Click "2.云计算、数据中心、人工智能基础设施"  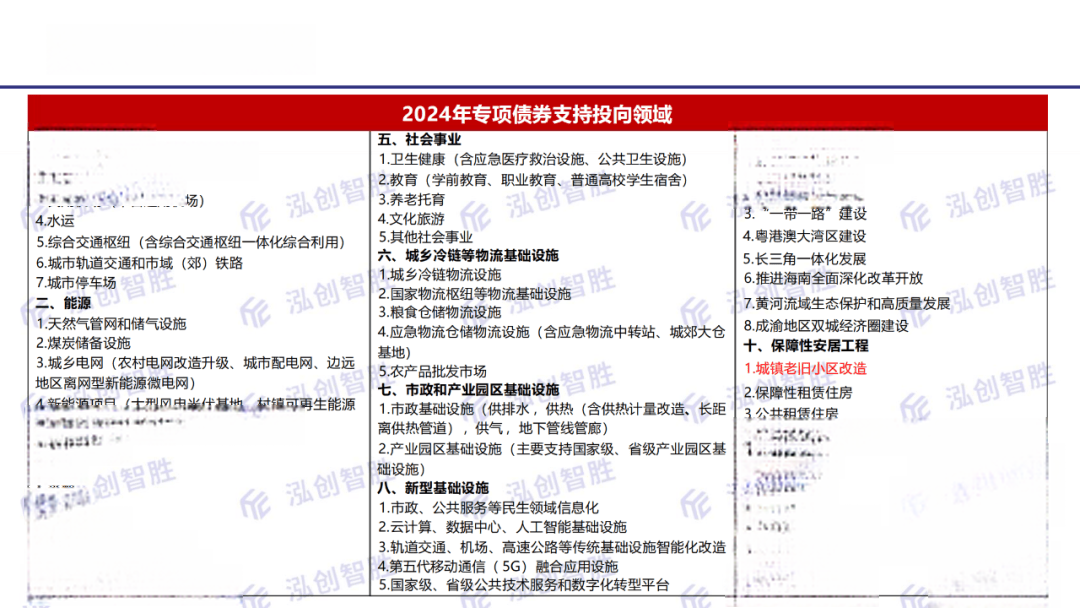click(x=502, y=527)
